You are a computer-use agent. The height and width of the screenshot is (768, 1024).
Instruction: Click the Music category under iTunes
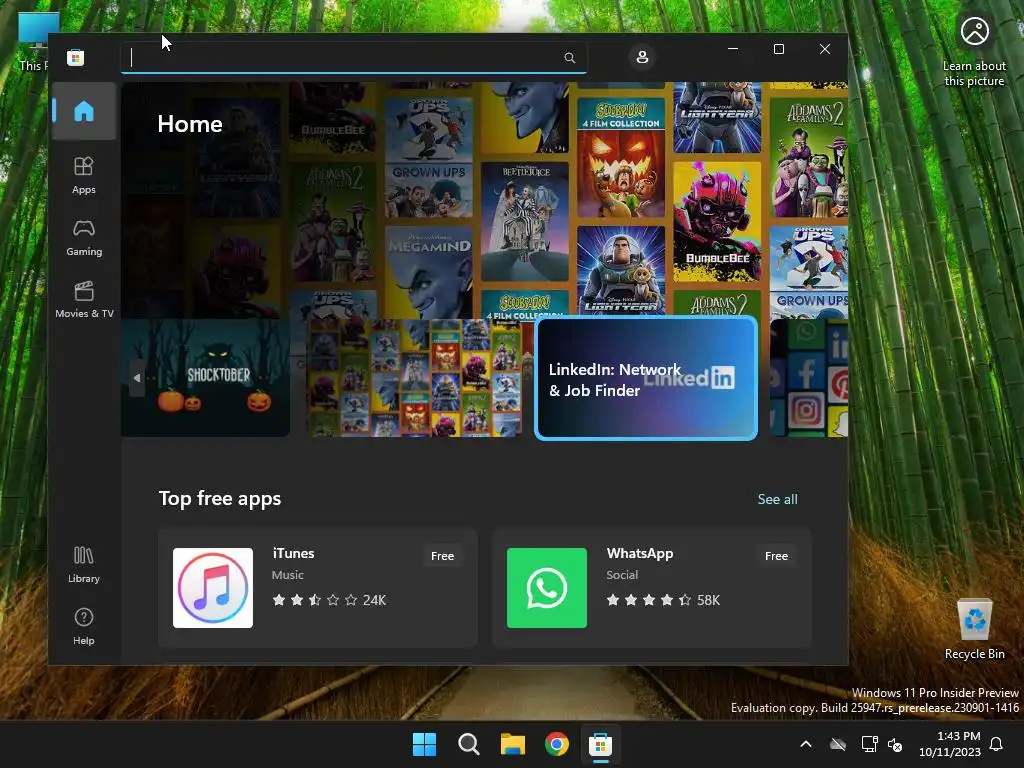pyautogui.click(x=287, y=575)
